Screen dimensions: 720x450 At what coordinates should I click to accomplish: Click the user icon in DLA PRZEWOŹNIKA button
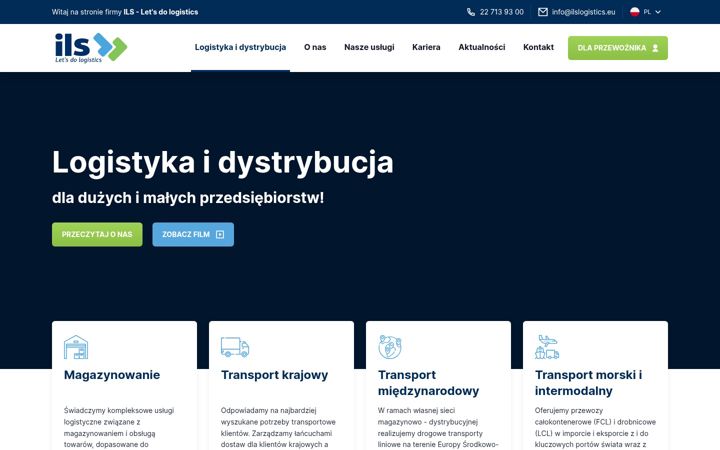click(655, 48)
